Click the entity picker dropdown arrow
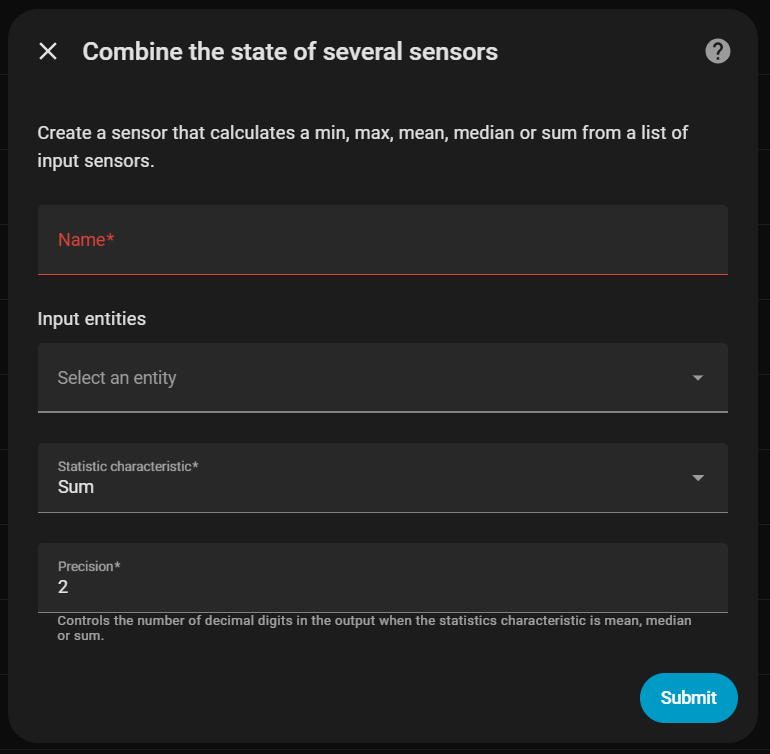The width and height of the screenshot is (770, 754). [x=698, y=378]
